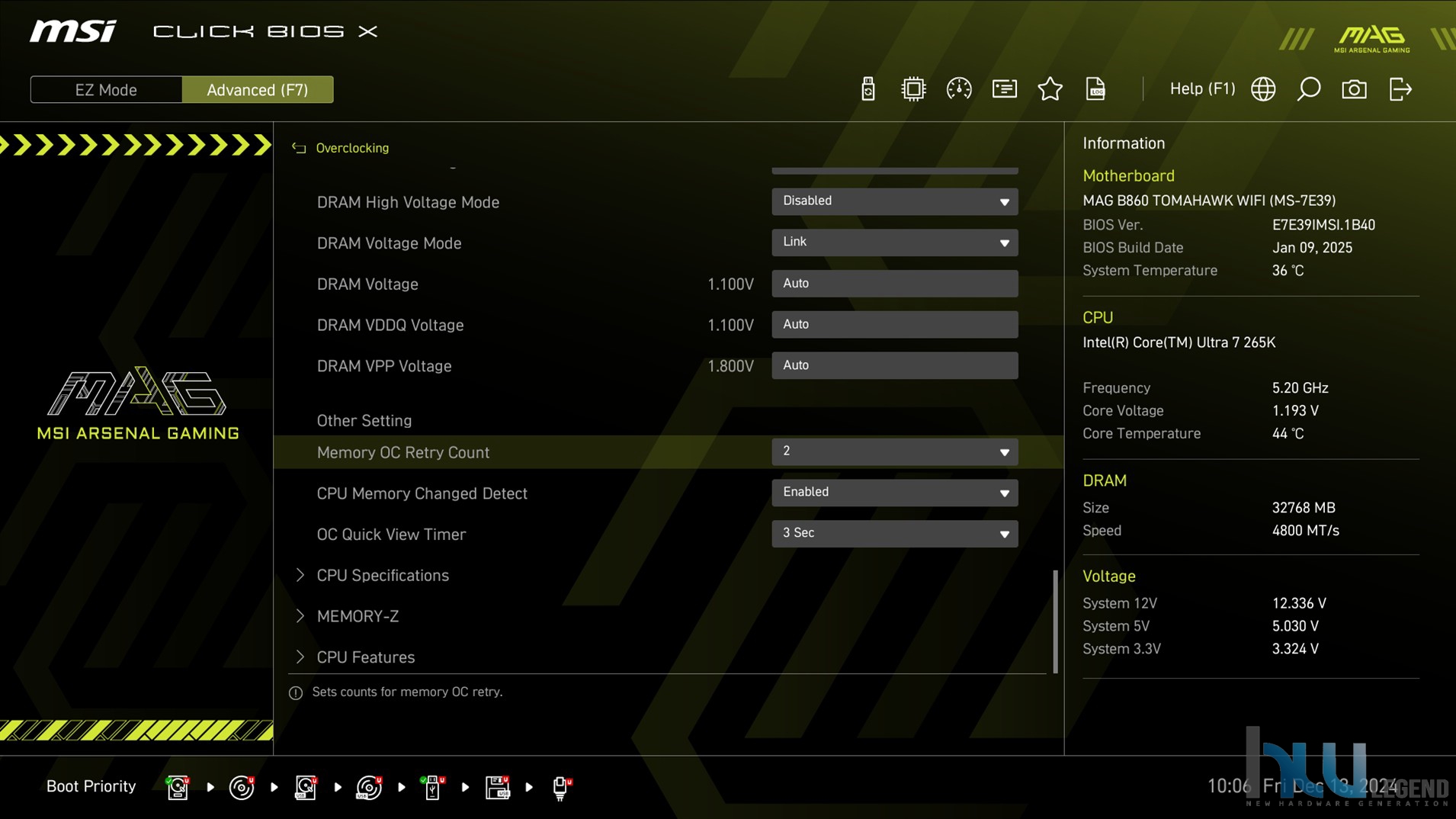
Task: Change language with the globe icon
Action: [x=1263, y=89]
